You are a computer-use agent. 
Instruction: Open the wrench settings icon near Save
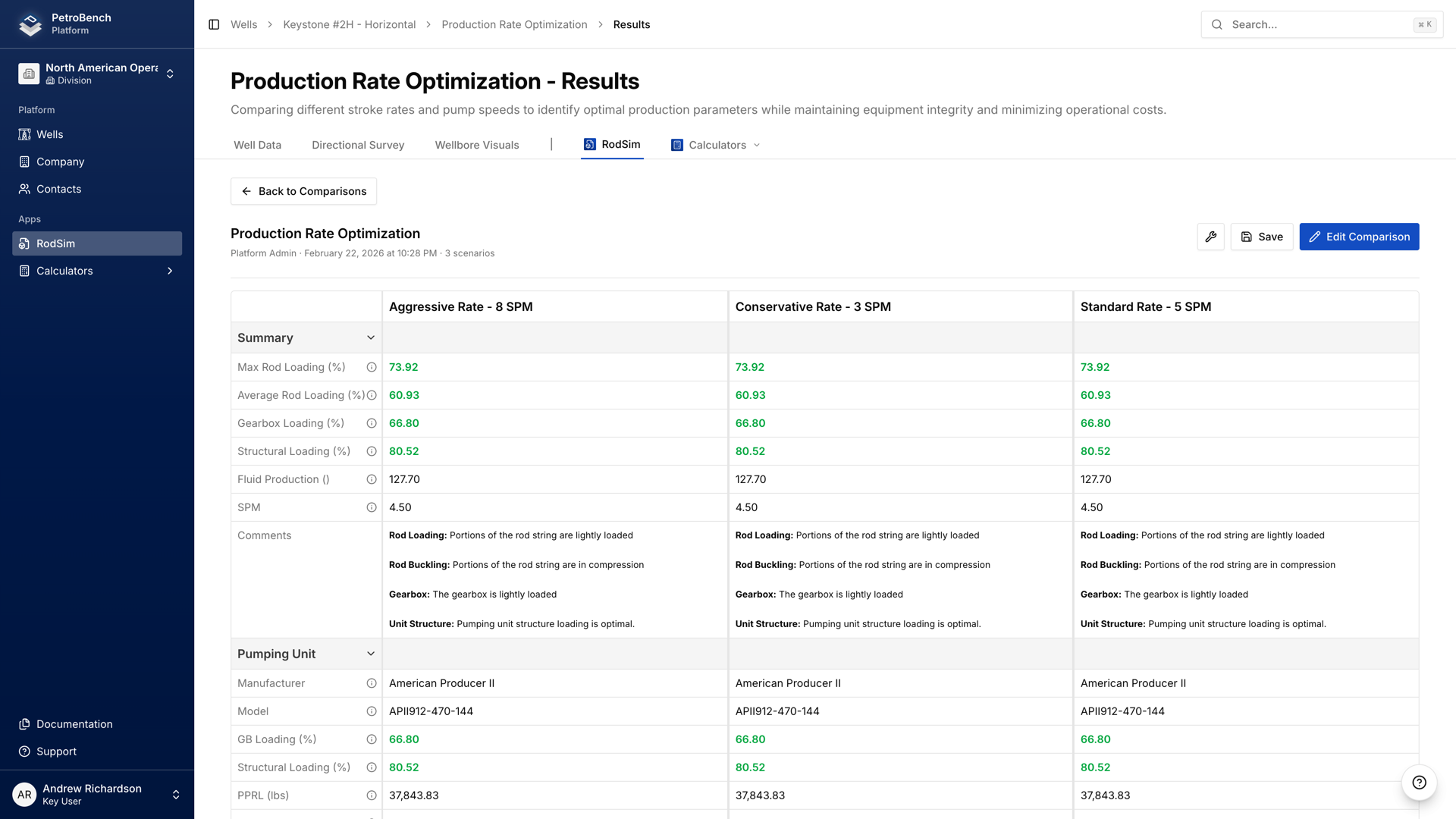(1211, 237)
